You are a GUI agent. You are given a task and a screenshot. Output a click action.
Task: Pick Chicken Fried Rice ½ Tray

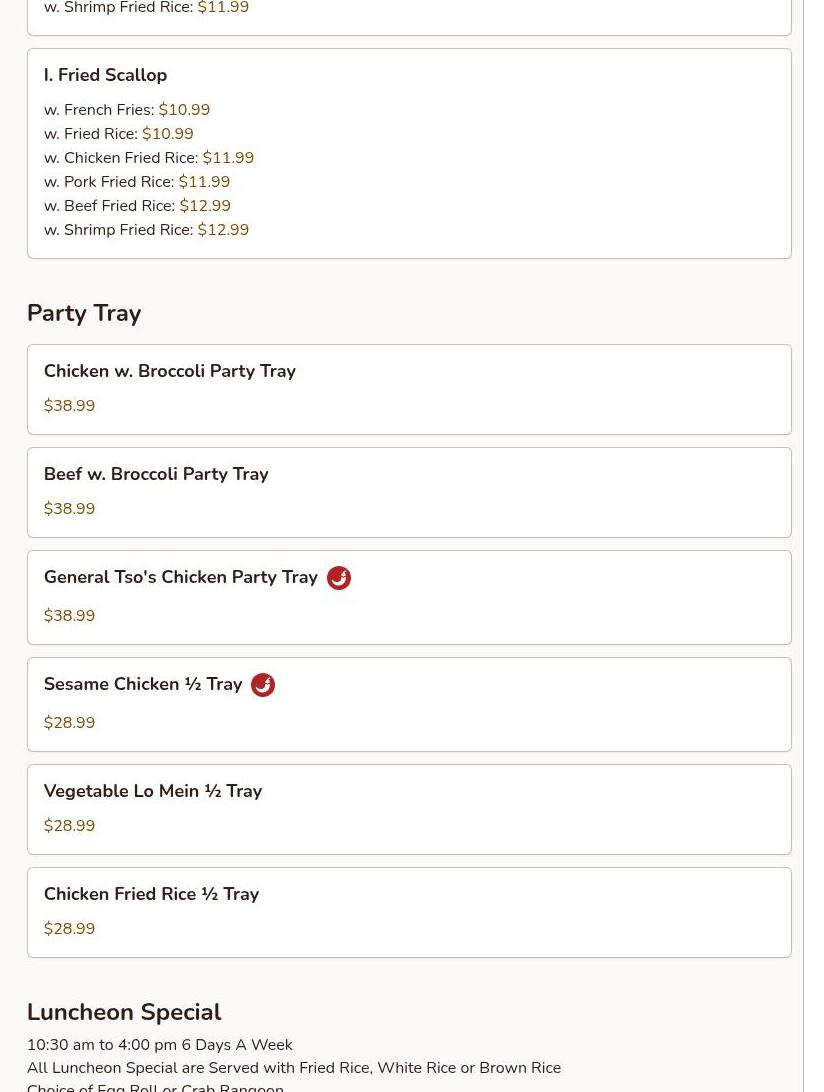(409, 912)
